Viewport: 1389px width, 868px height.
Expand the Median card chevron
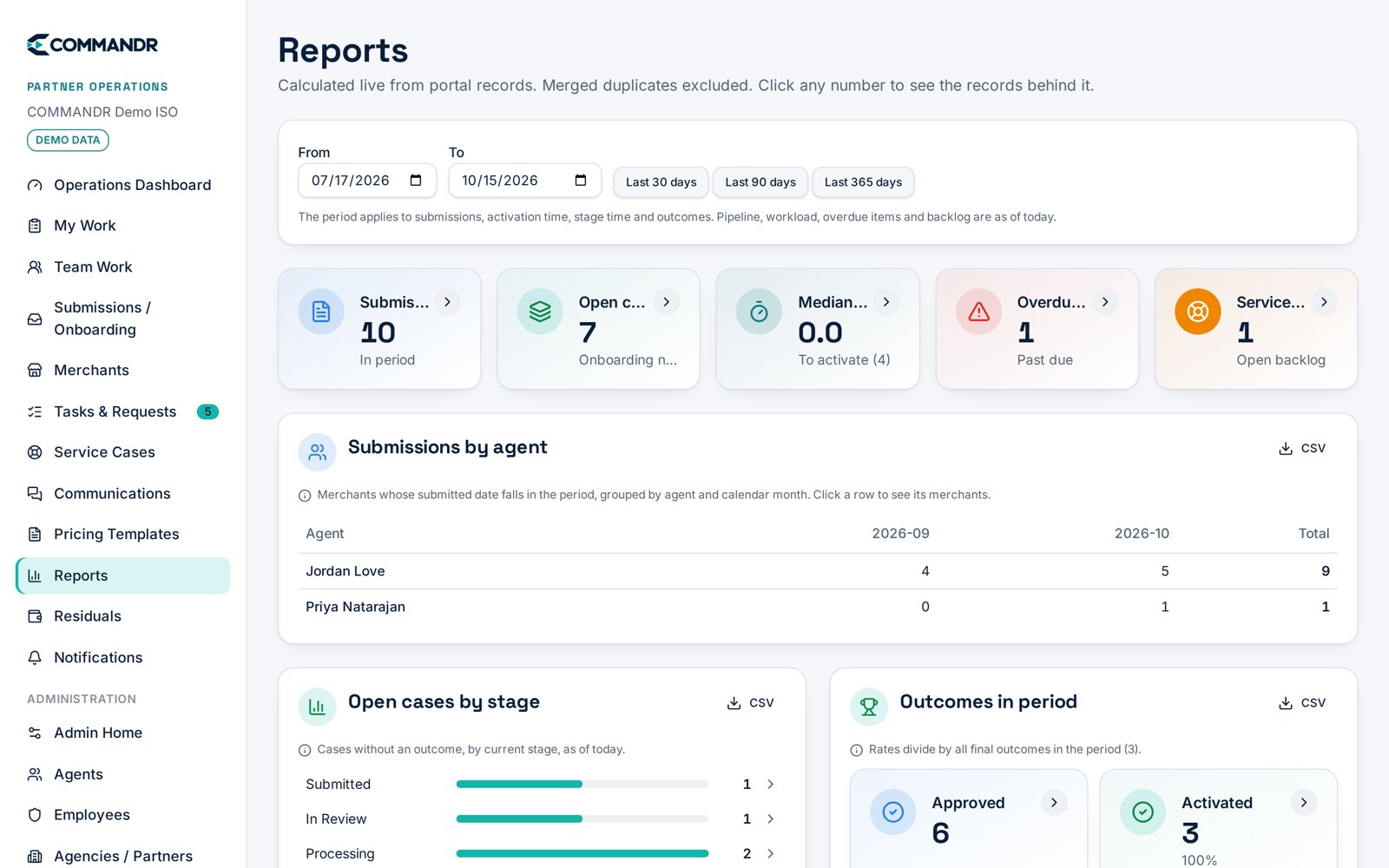pos(885,302)
